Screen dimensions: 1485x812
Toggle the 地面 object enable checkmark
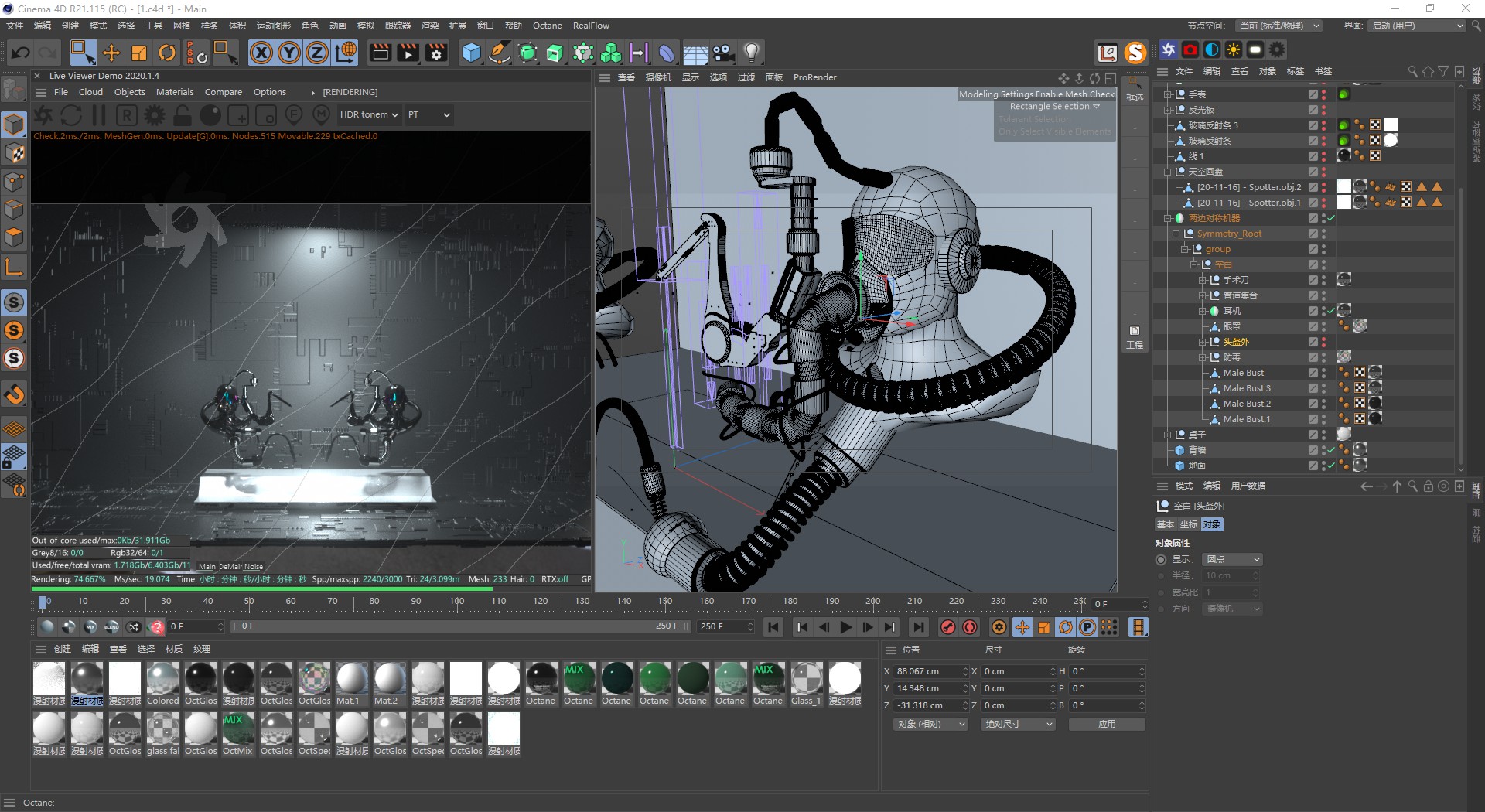click(1330, 466)
